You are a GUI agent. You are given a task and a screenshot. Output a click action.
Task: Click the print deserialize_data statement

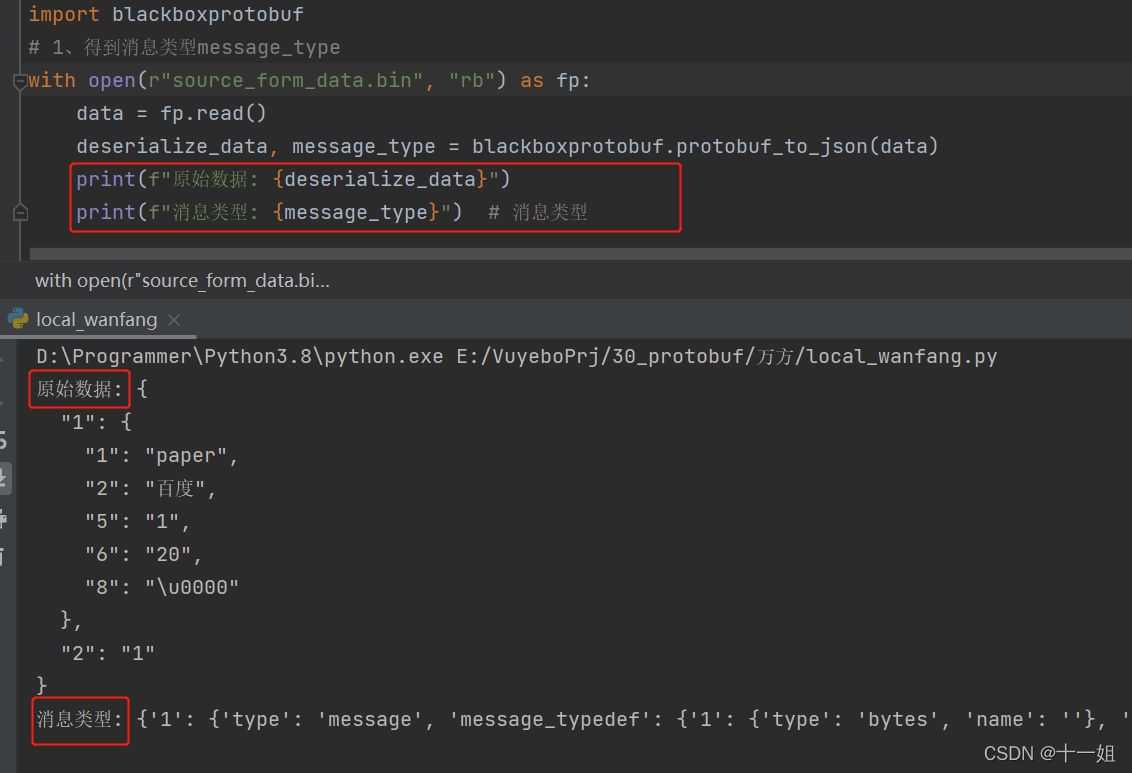[x=293, y=179]
